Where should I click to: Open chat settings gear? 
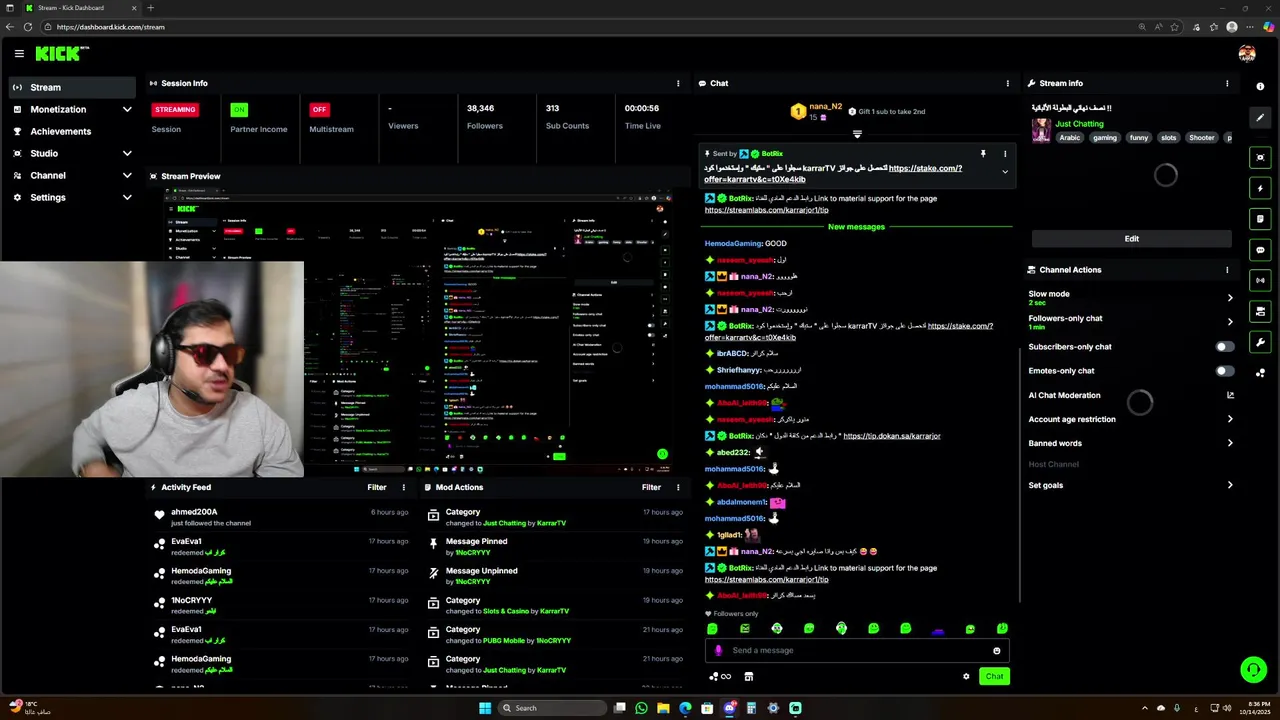(966, 676)
